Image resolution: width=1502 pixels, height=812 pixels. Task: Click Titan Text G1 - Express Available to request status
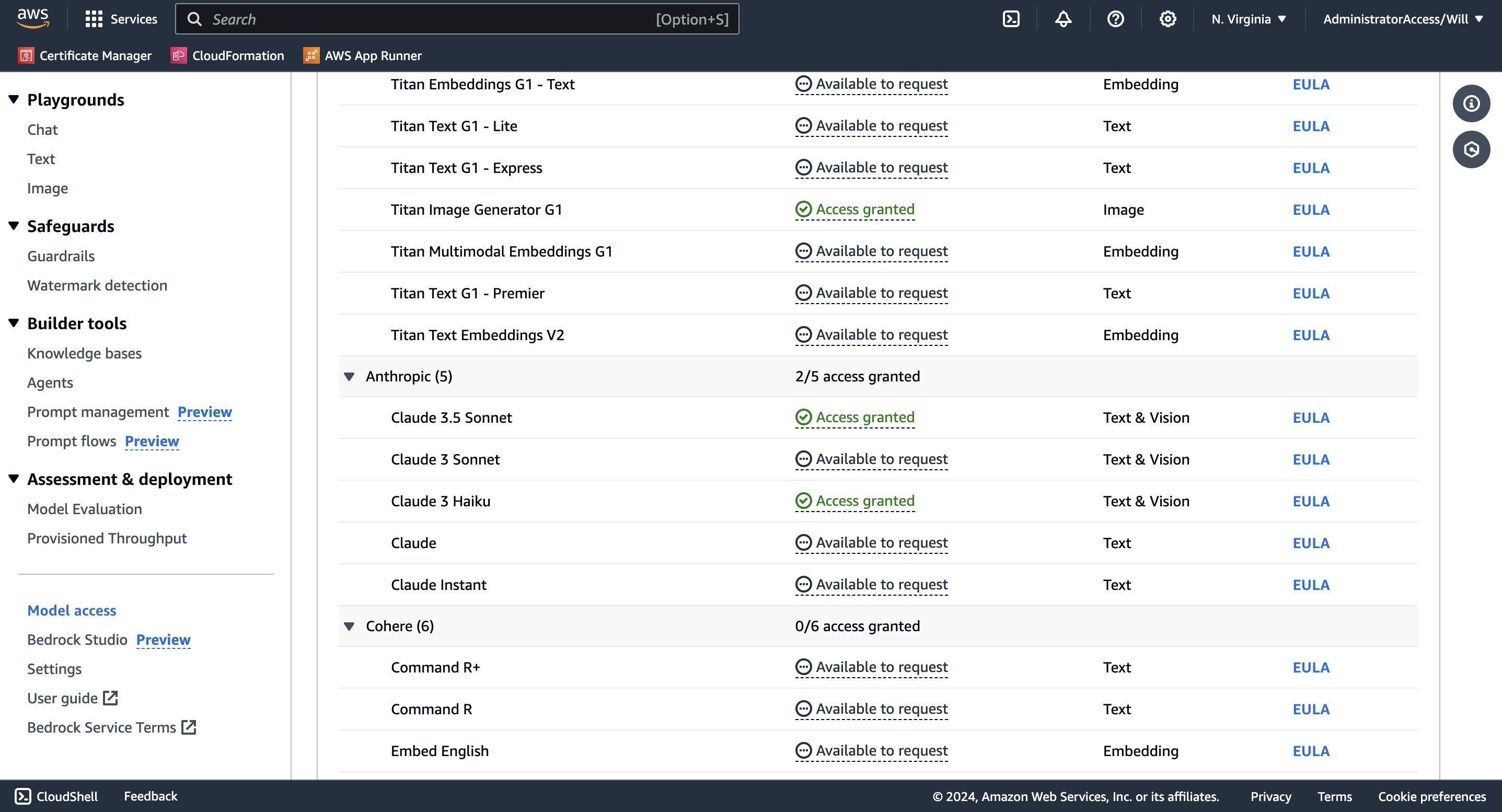[x=872, y=168]
